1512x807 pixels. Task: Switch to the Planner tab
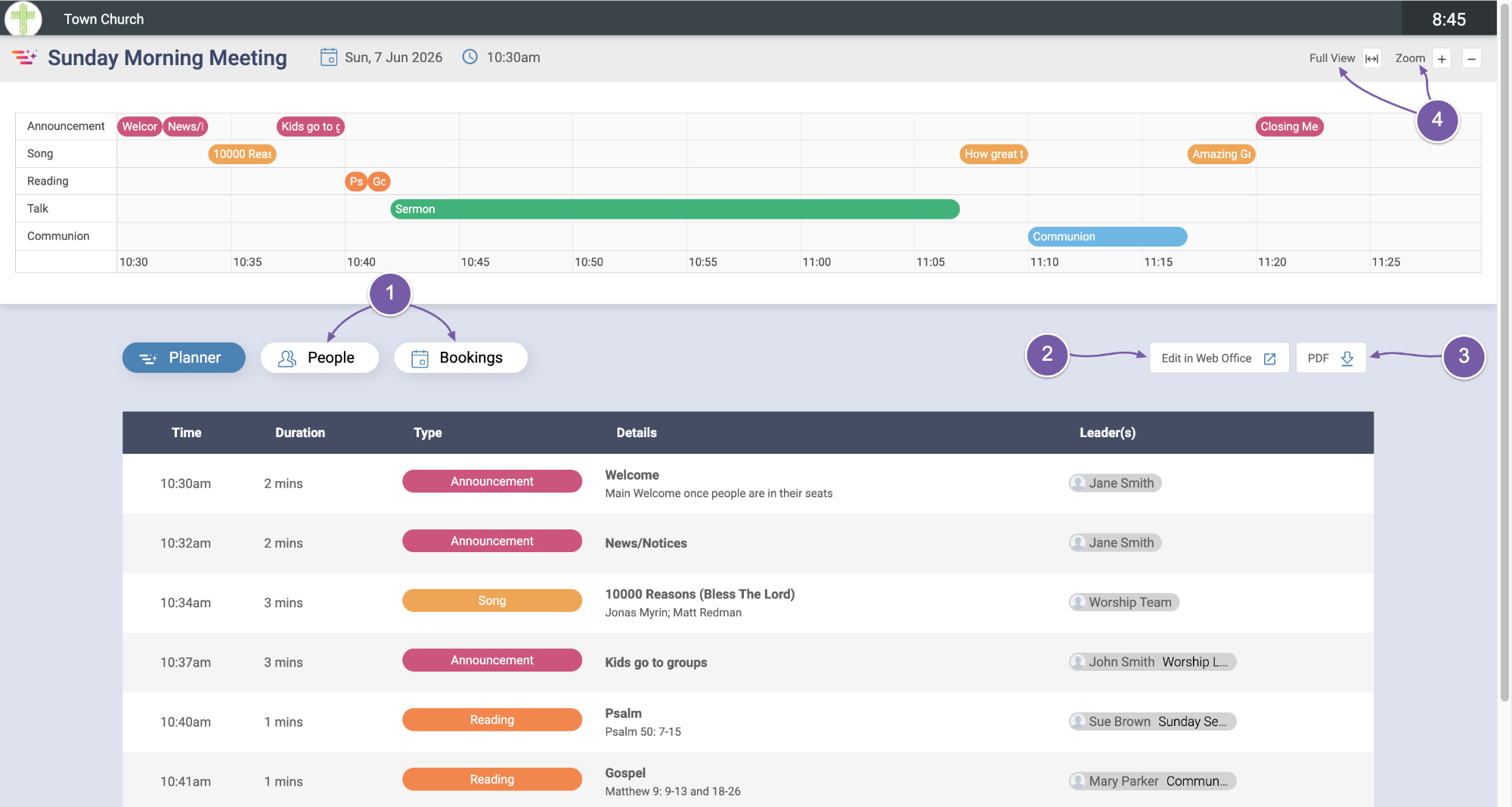pos(184,358)
